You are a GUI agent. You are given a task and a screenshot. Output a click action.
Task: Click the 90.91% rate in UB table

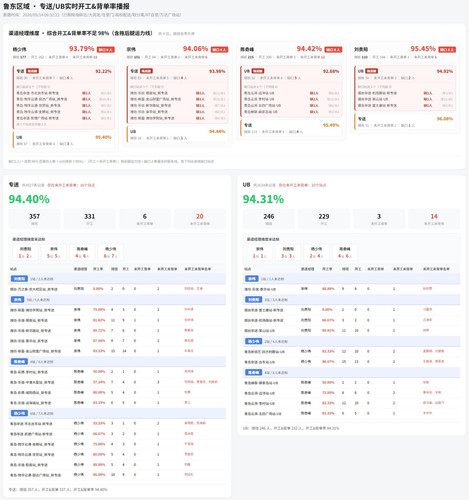328,330
